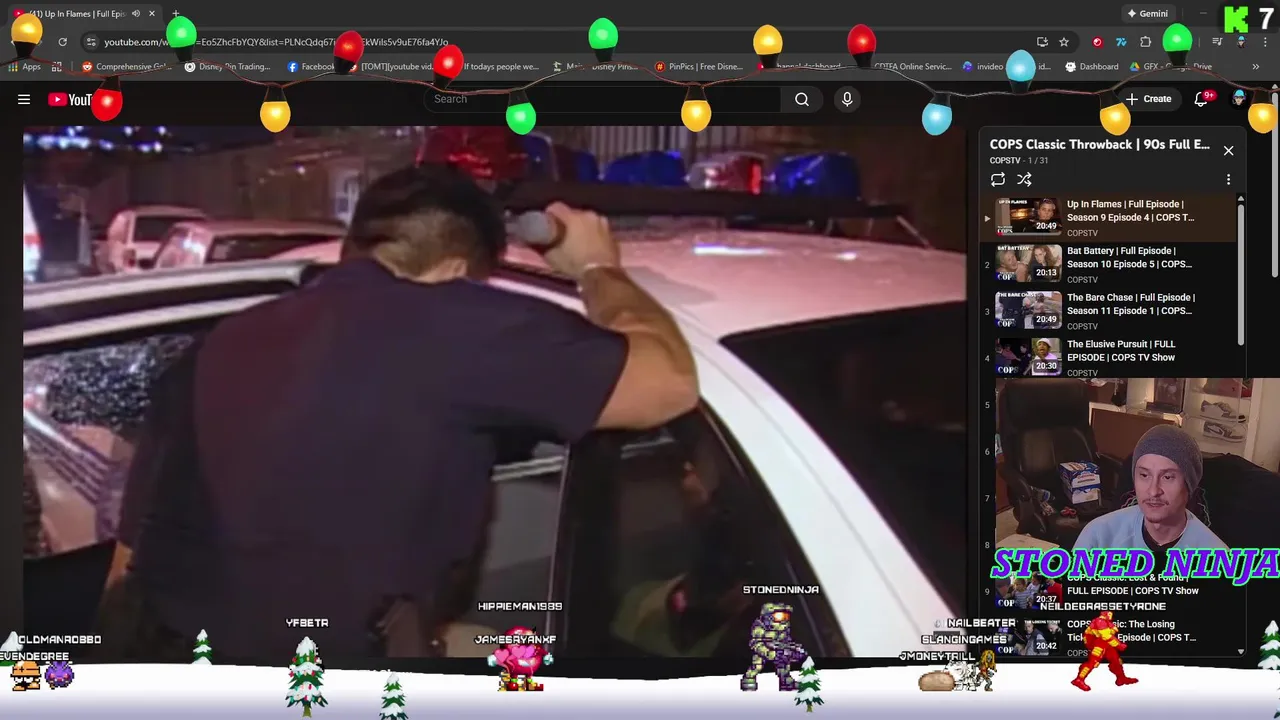
Task: Click the playlist panel scrollbar
Action: click(x=1241, y=275)
